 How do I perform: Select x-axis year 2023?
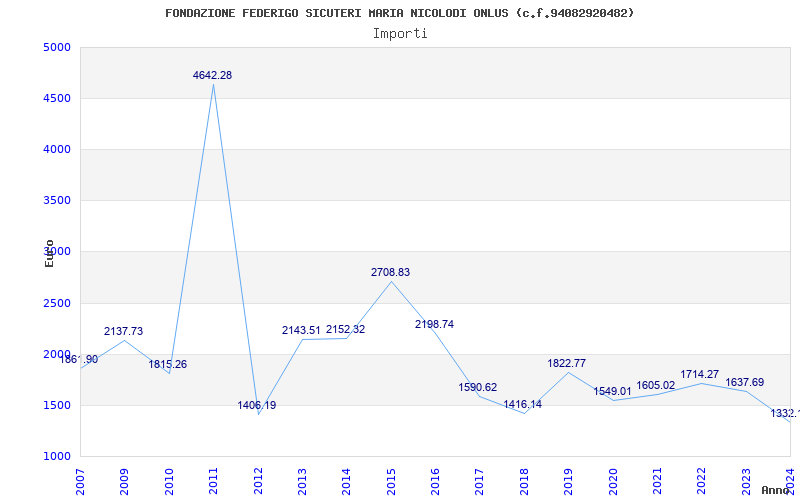click(x=746, y=481)
